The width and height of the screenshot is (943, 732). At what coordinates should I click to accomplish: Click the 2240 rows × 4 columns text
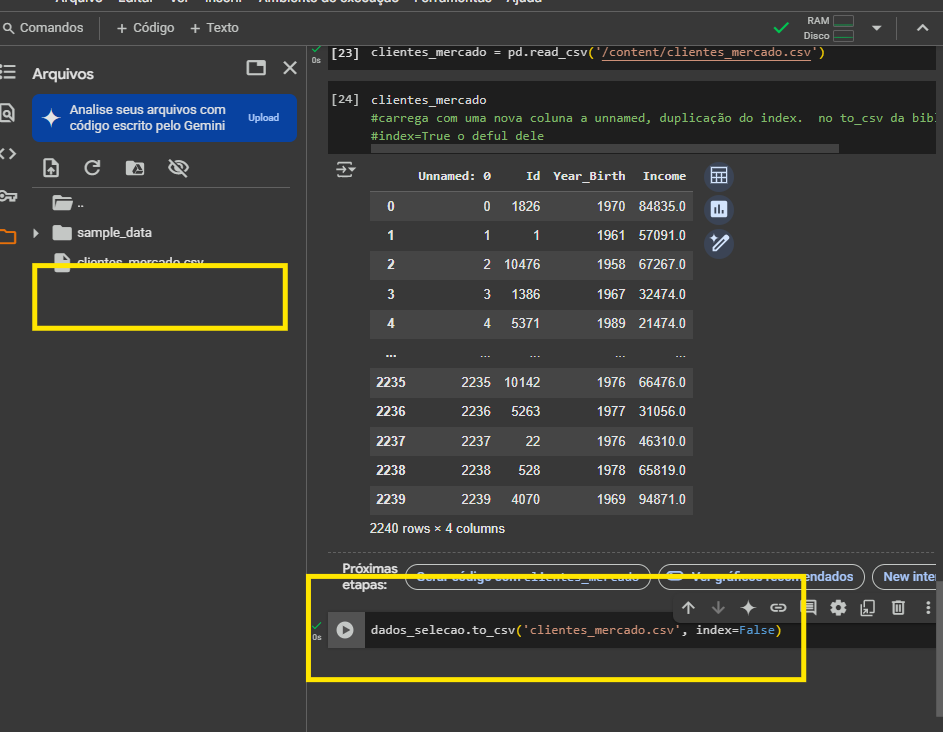point(437,529)
